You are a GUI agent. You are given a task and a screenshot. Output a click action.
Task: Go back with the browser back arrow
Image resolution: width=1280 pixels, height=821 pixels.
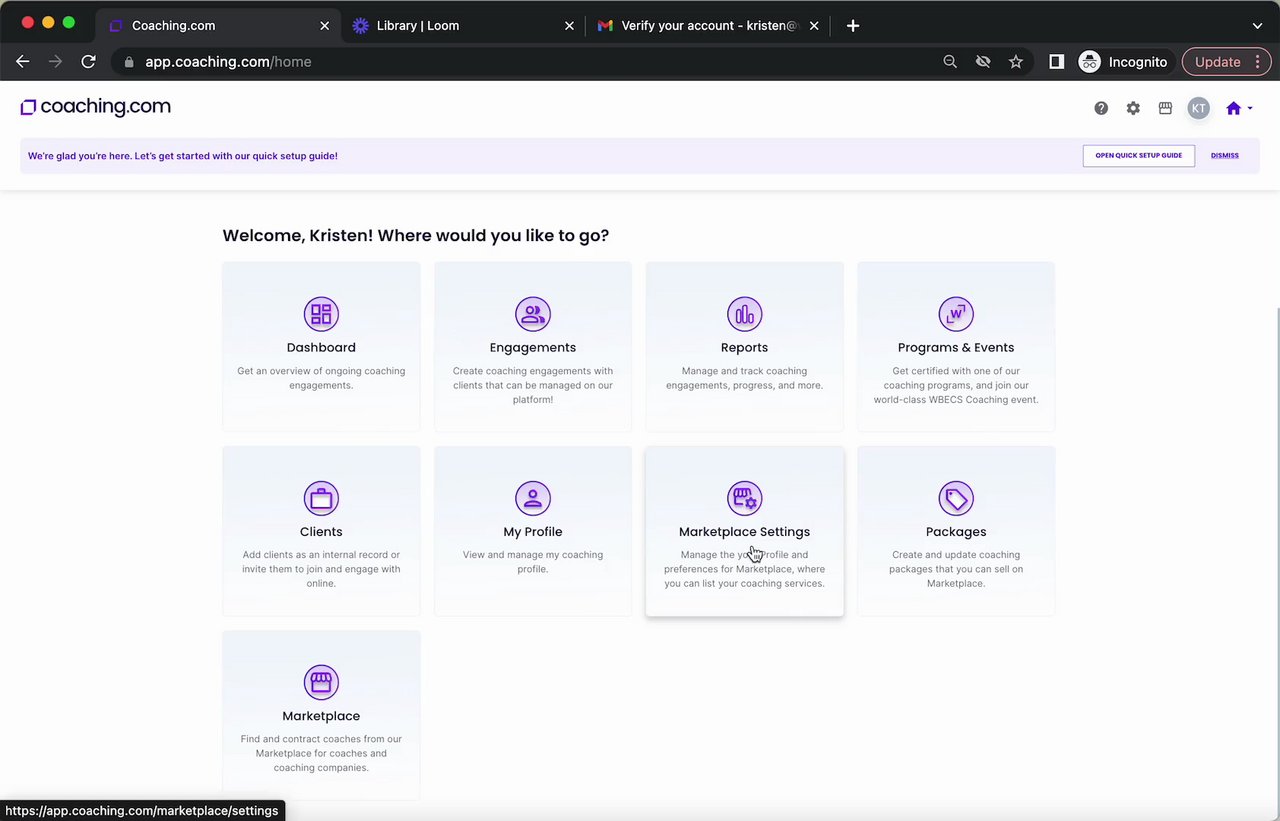[x=23, y=62]
